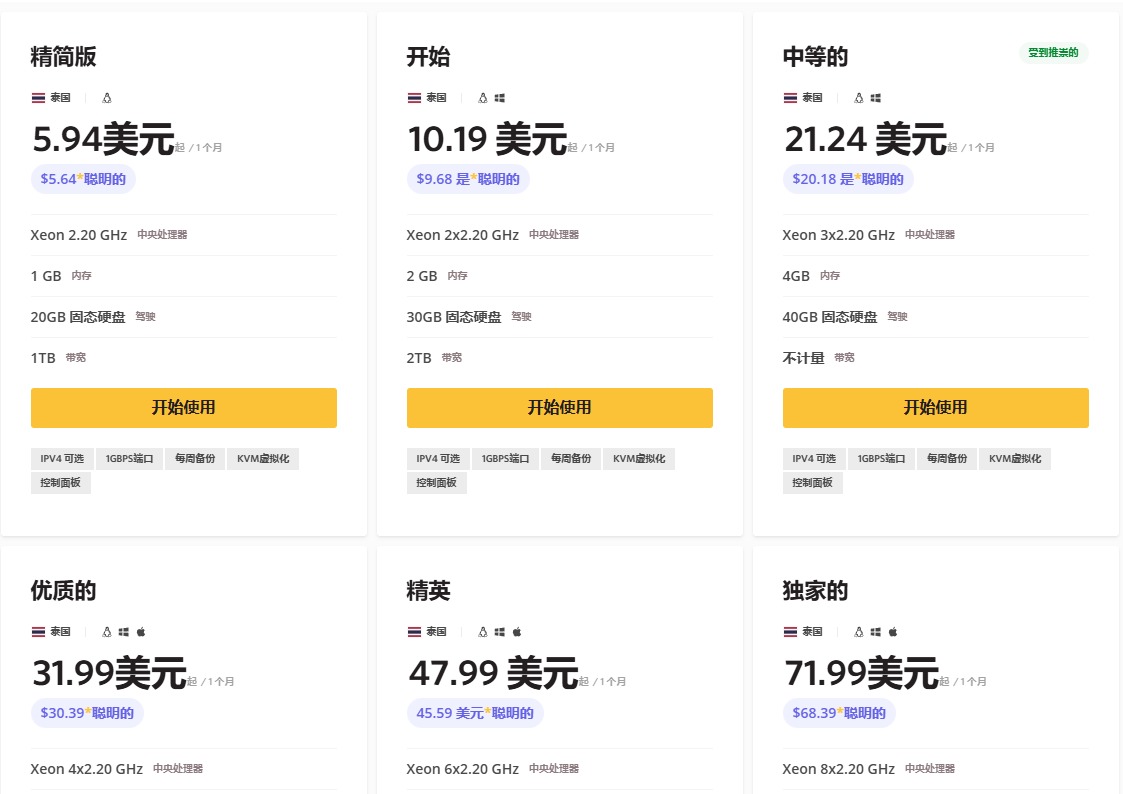Viewport: 1123px width, 794px height.
Task: Click the Apple icon in the 独家的 plan
Action: 893,632
